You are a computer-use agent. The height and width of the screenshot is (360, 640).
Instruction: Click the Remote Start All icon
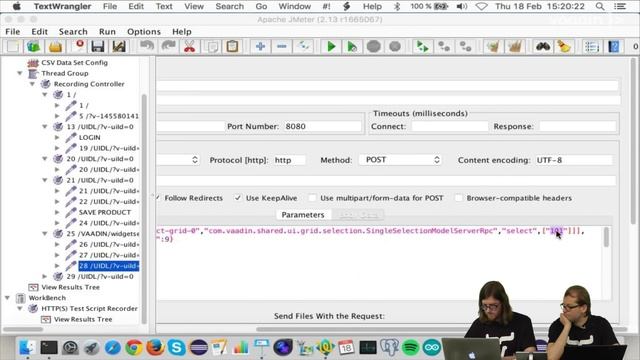click(x=422, y=47)
